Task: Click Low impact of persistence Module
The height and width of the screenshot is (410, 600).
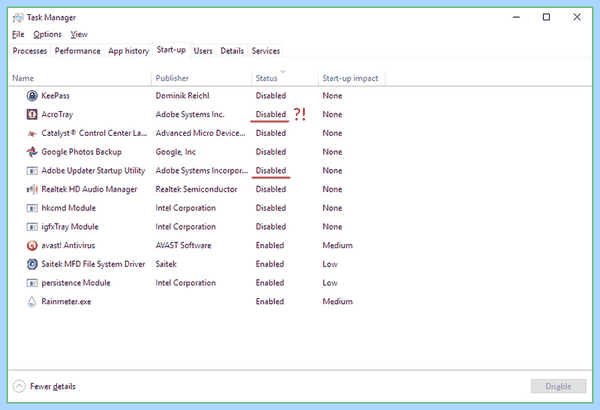Action: click(330, 283)
